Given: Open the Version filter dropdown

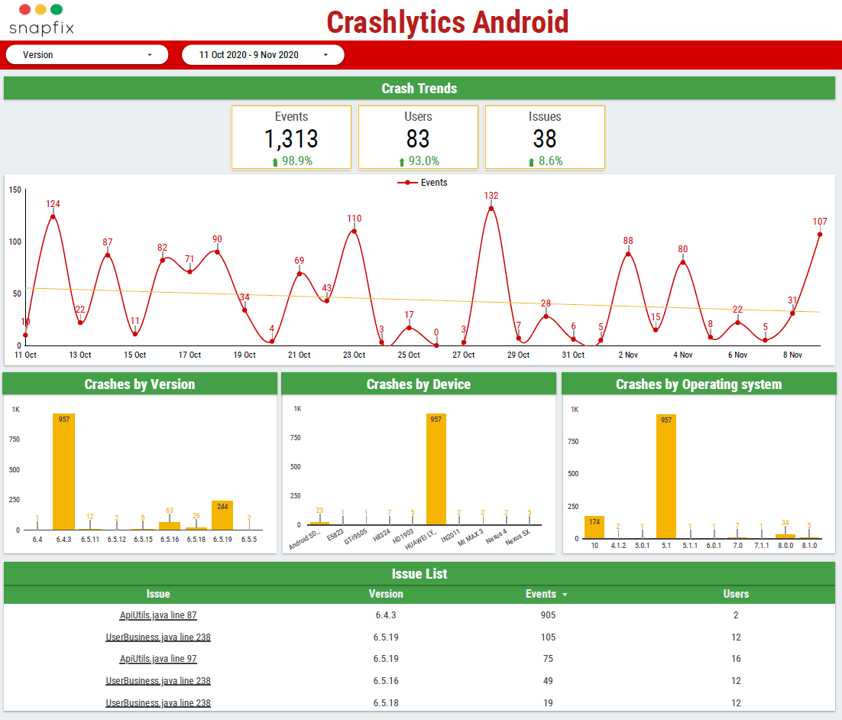Looking at the screenshot, I should click(x=86, y=55).
